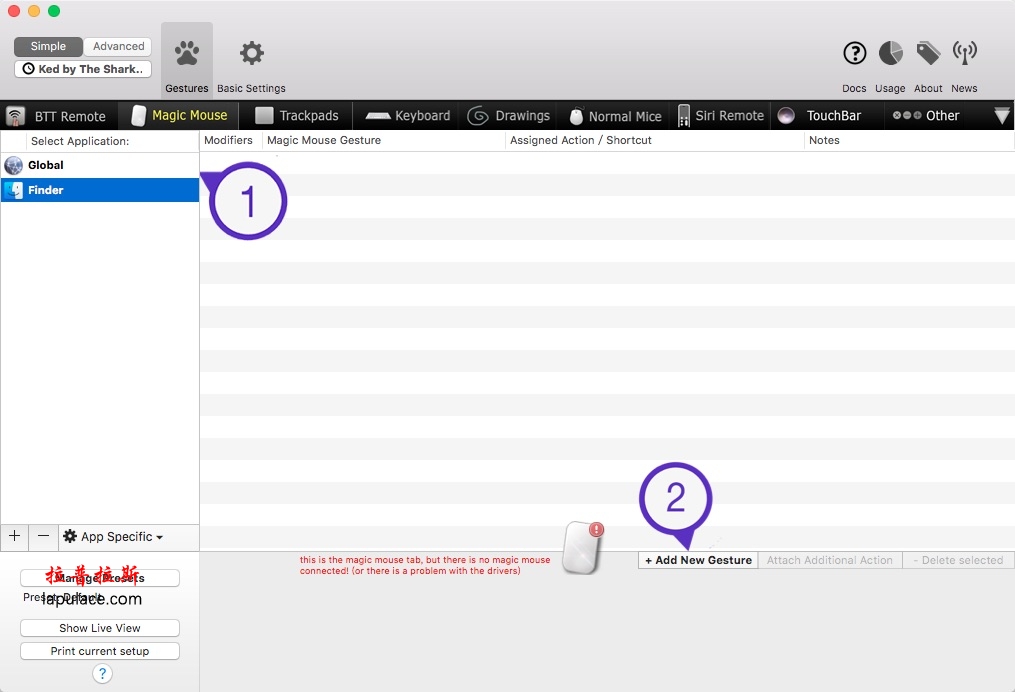Viewport: 1015px width, 692px height.
Task: Switch to the Siri Remote tab
Action: click(721, 116)
